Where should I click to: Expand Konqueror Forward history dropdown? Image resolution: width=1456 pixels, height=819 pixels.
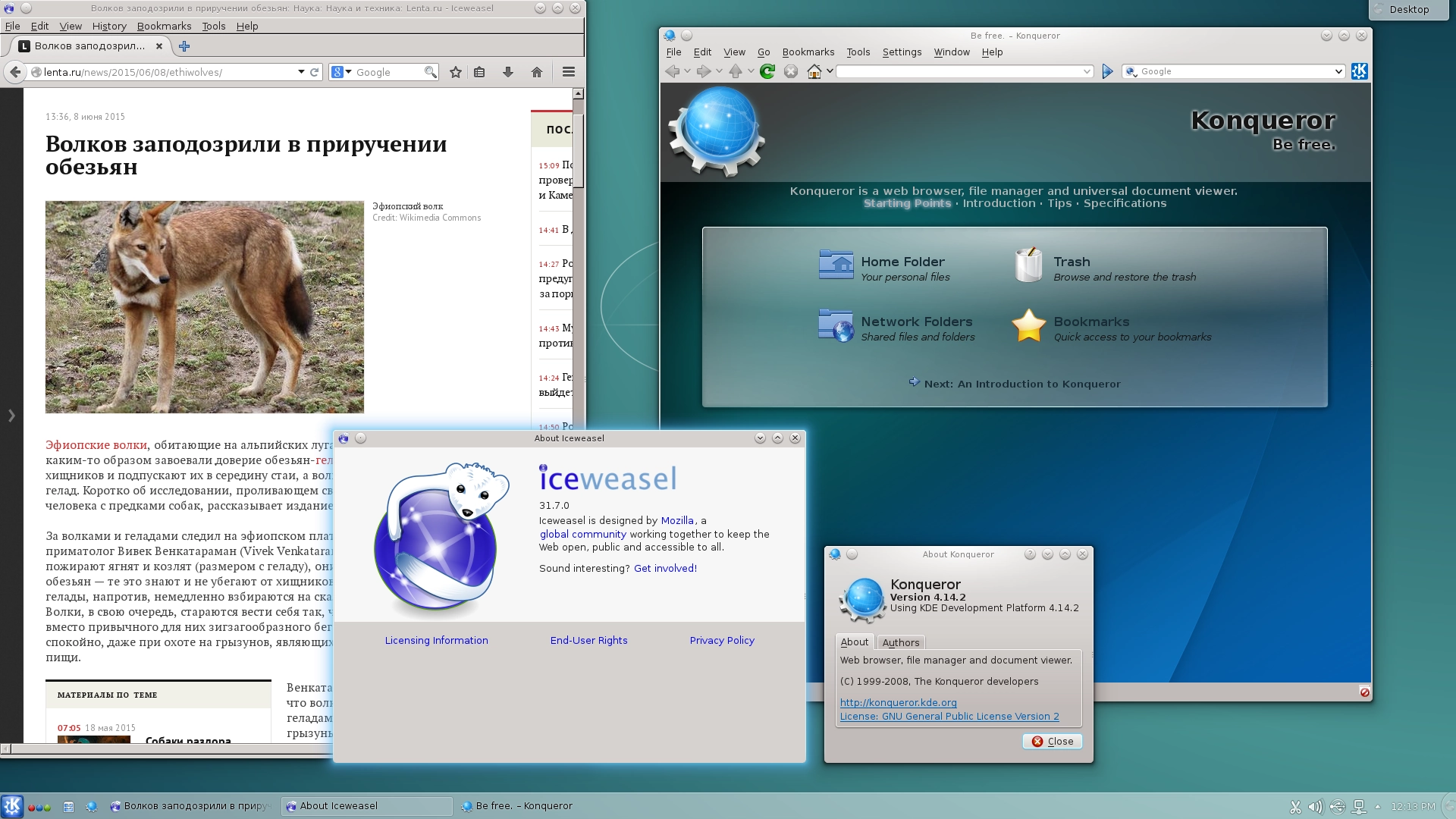click(x=719, y=71)
